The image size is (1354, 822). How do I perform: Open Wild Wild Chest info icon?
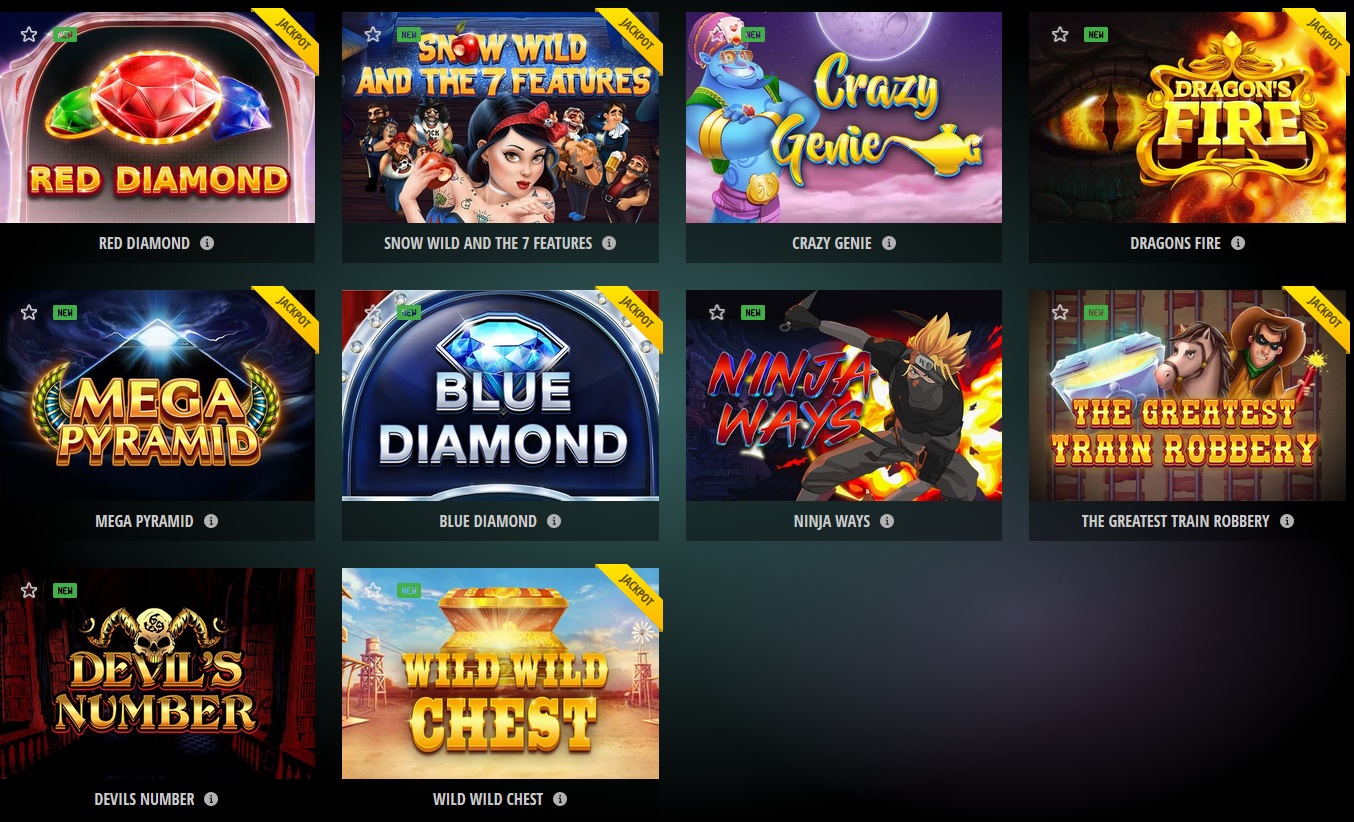point(560,799)
